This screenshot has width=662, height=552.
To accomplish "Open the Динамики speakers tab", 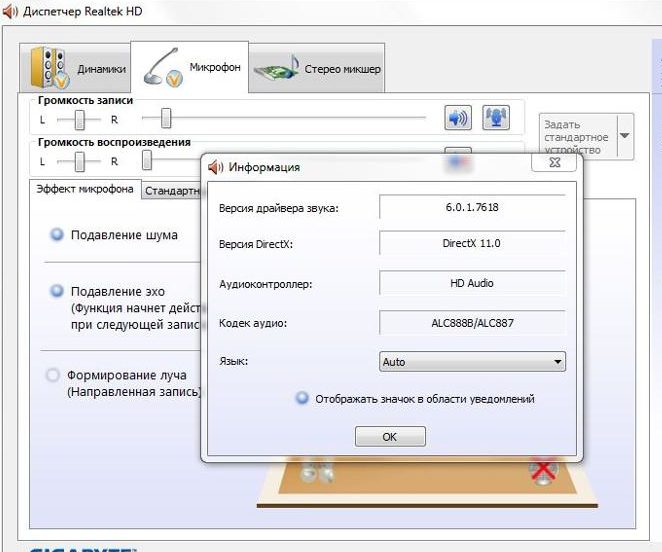I will pyautogui.click(x=75, y=68).
